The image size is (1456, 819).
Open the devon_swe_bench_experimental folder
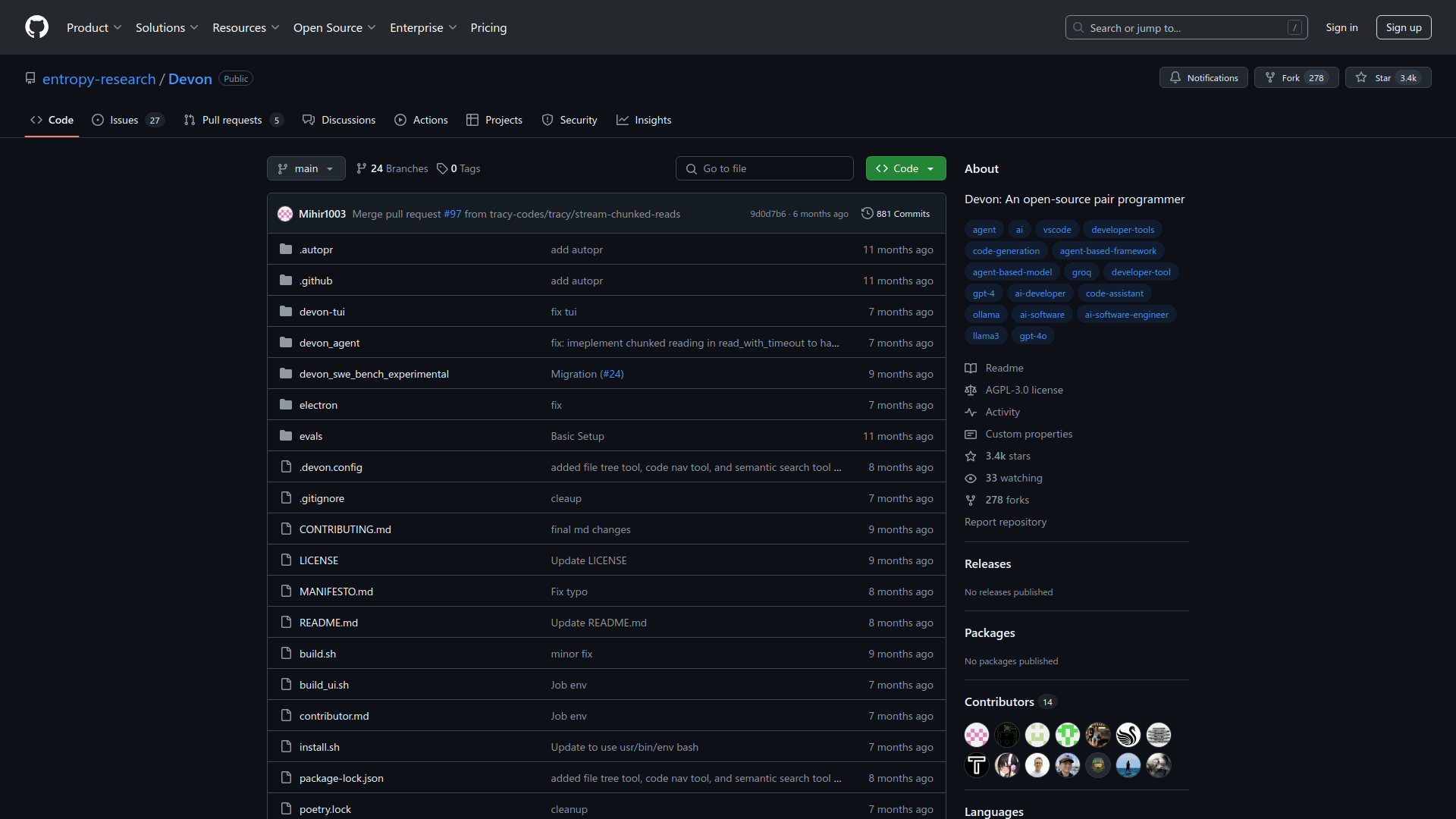374,374
